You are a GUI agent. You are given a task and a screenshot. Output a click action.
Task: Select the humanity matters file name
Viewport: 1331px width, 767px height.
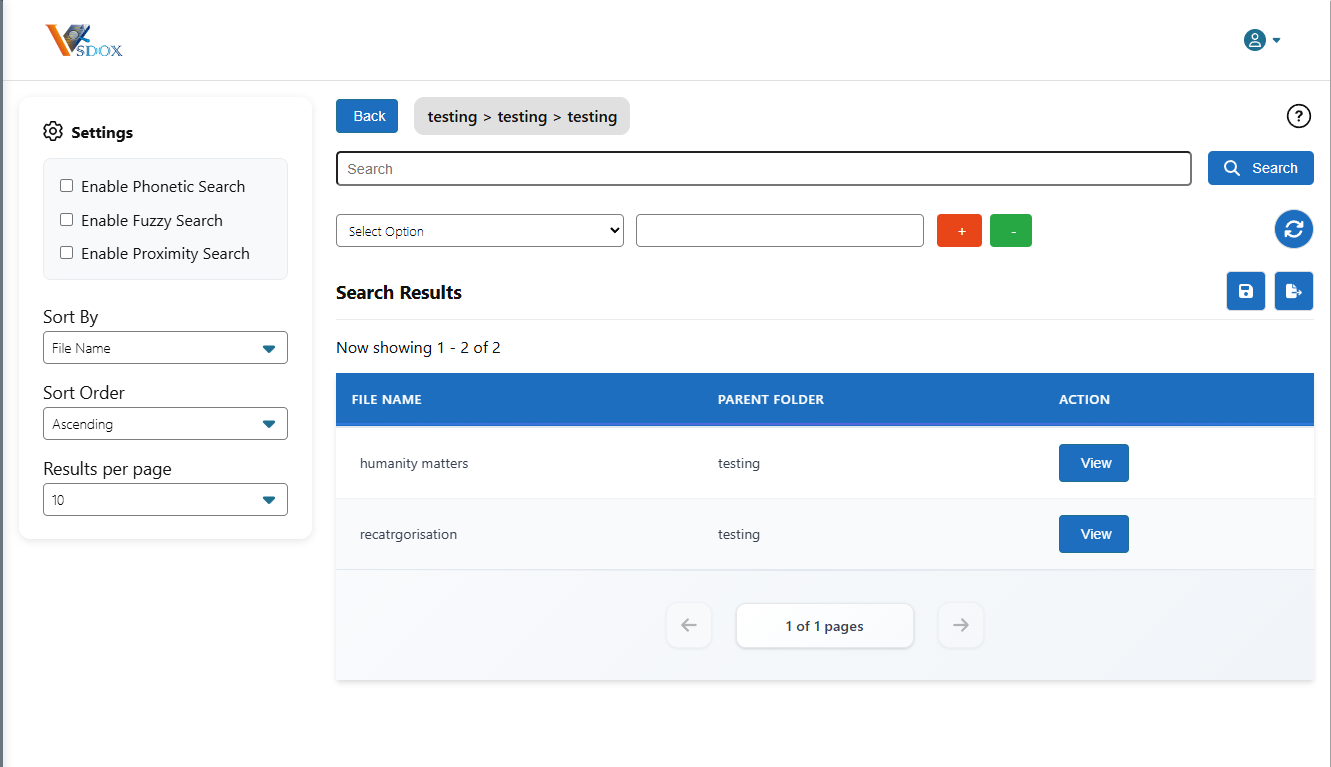point(414,463)
